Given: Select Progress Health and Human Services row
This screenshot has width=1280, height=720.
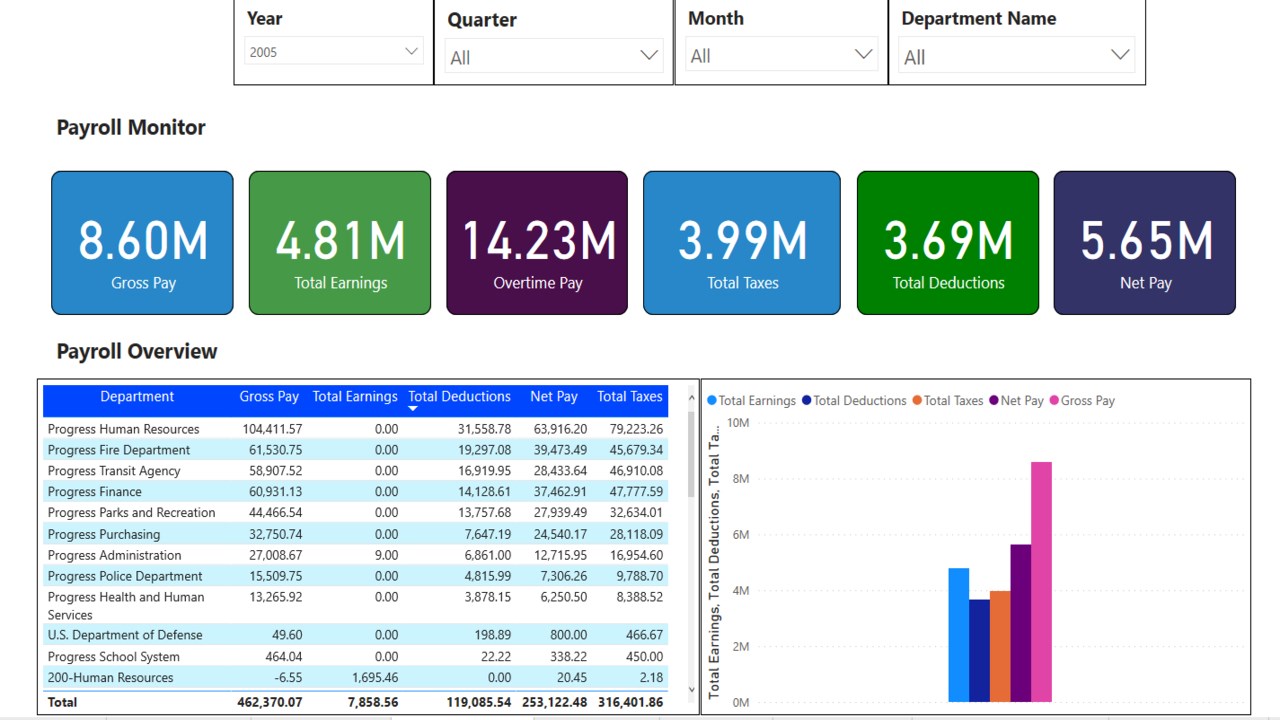Looking at the screenshot, I should [355, 606].
